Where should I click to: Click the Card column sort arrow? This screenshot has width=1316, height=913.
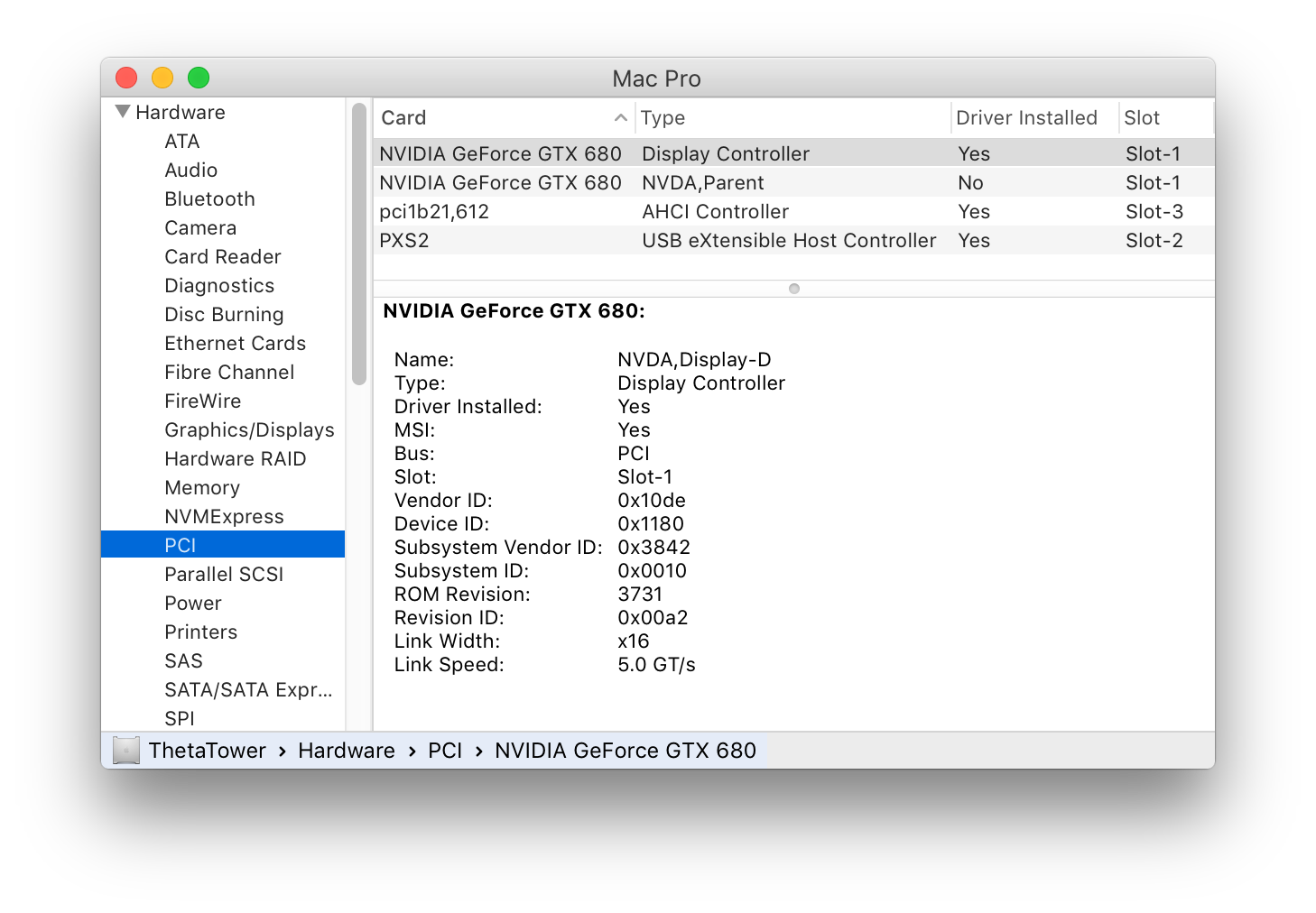click(620, 117)
